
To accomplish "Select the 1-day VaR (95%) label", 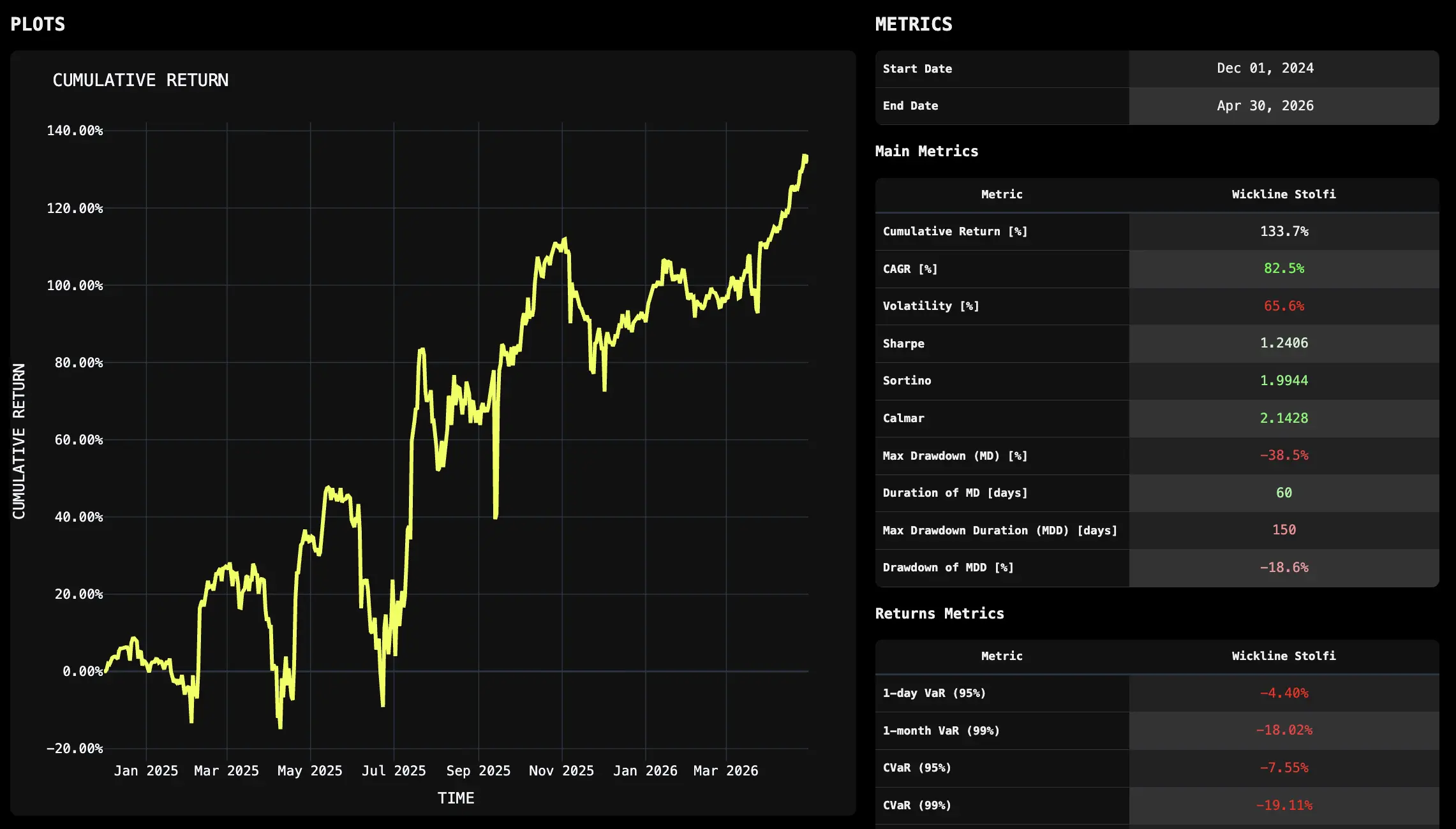I will pyautogui.click(x=934, y=693).
